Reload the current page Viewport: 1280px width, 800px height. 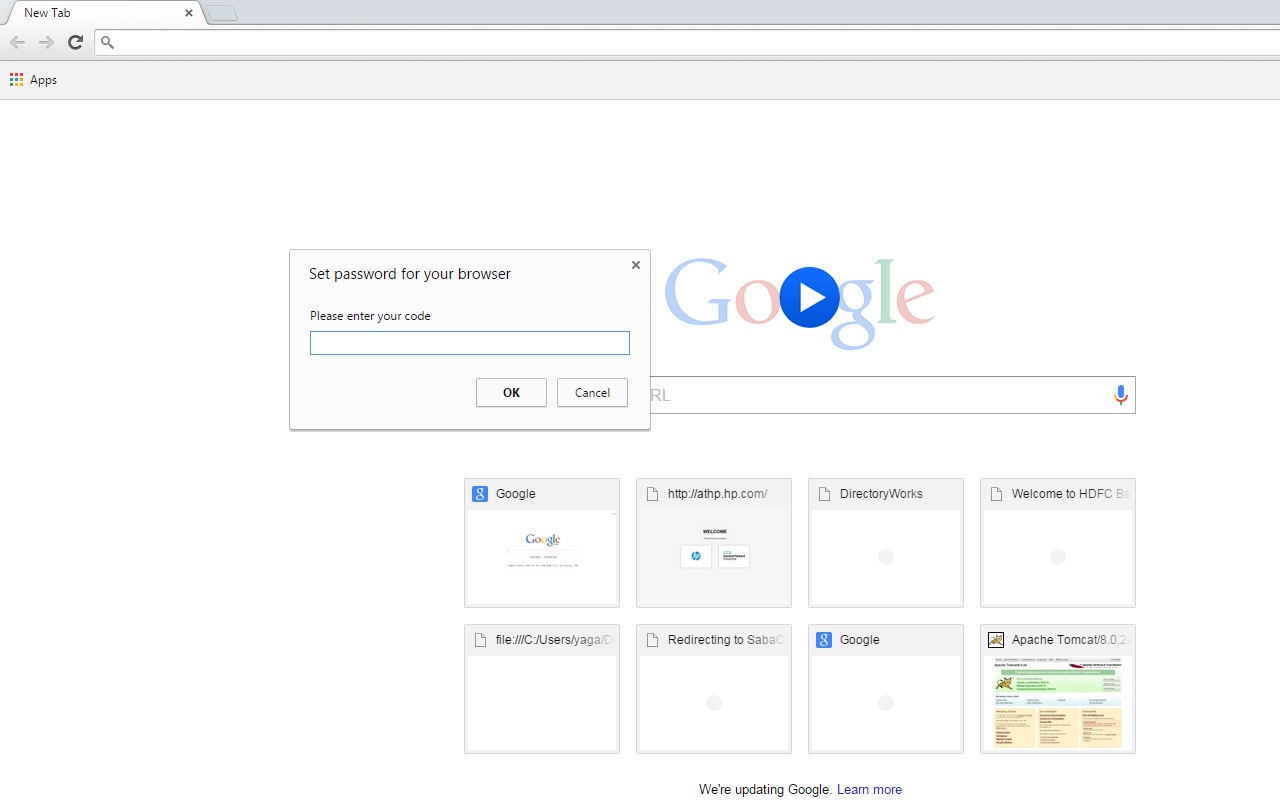pos(75,42)
